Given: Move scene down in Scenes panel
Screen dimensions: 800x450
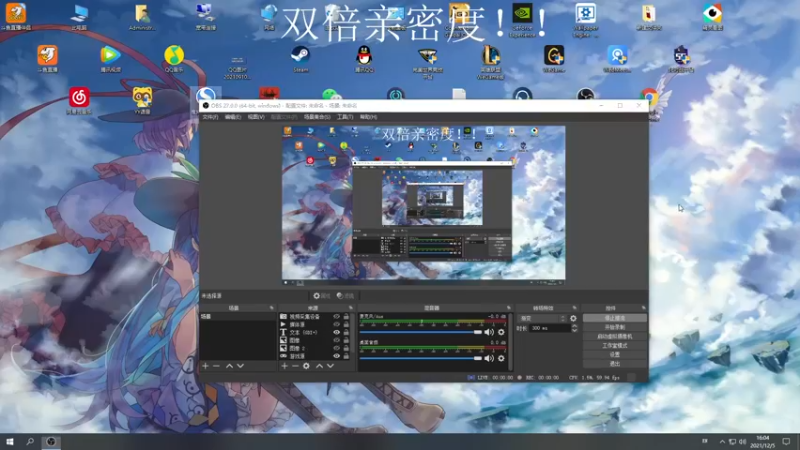Looking at the screenshot, I should point(240,366).
